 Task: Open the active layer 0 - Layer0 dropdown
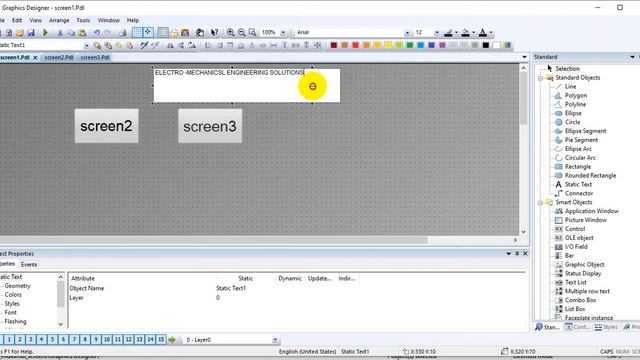[275, 340]
